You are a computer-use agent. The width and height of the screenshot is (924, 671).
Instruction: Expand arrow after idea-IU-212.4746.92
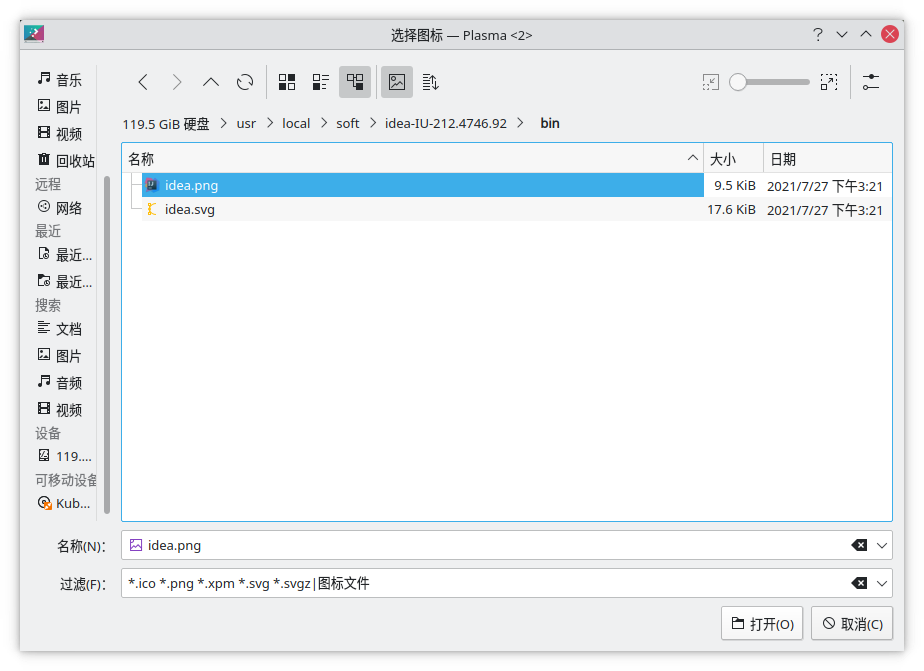(x=520, y=123)
